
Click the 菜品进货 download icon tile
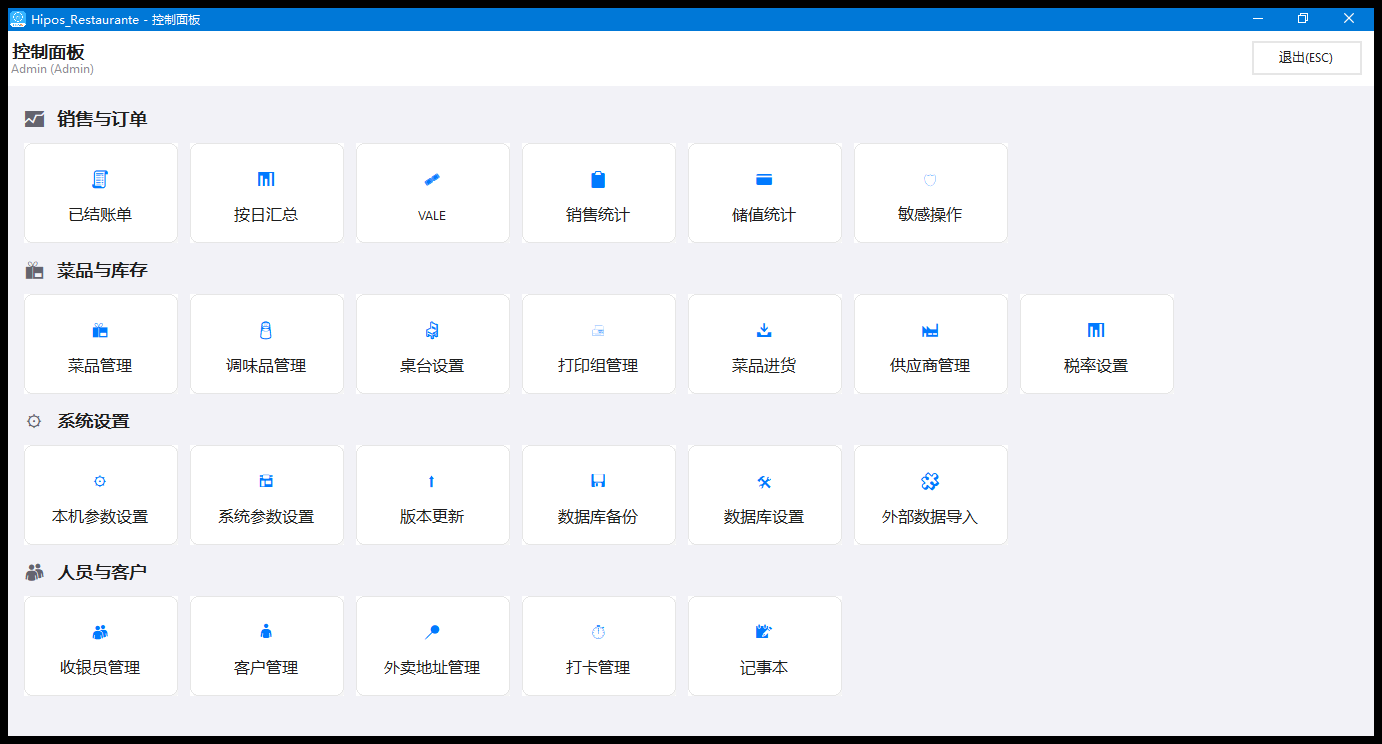(765, 344)
